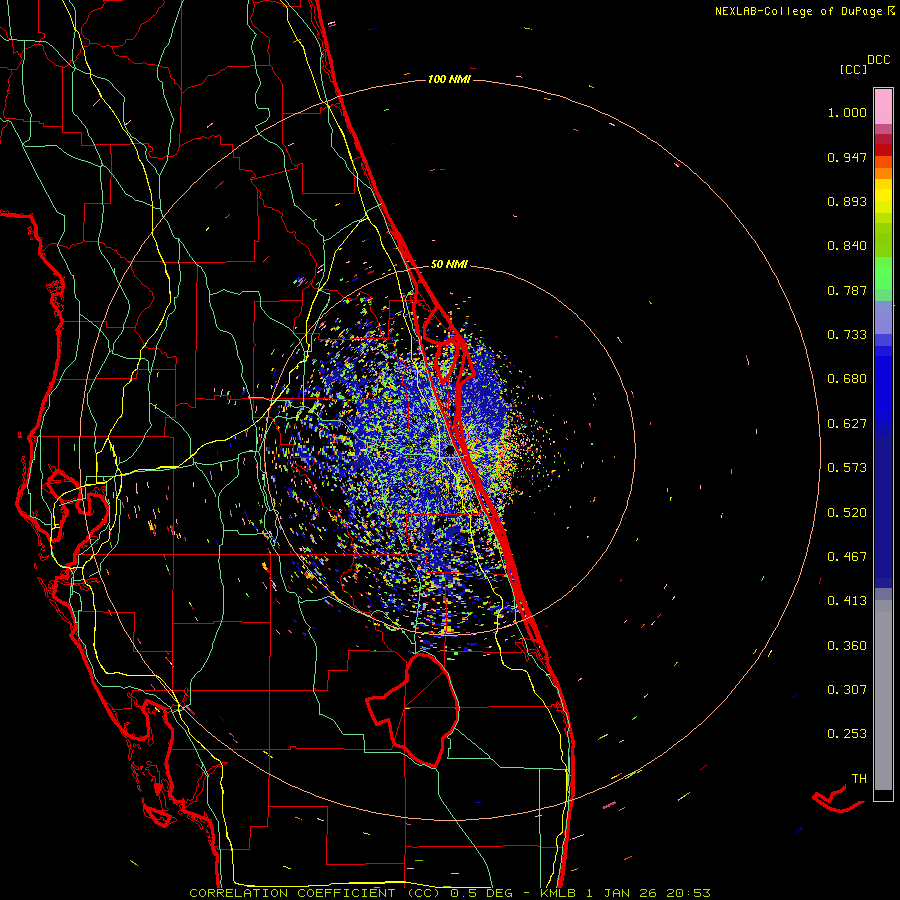Click the pink top color of the scale
This screenshot has width=900, height=900.
click(x=883, y=107)
